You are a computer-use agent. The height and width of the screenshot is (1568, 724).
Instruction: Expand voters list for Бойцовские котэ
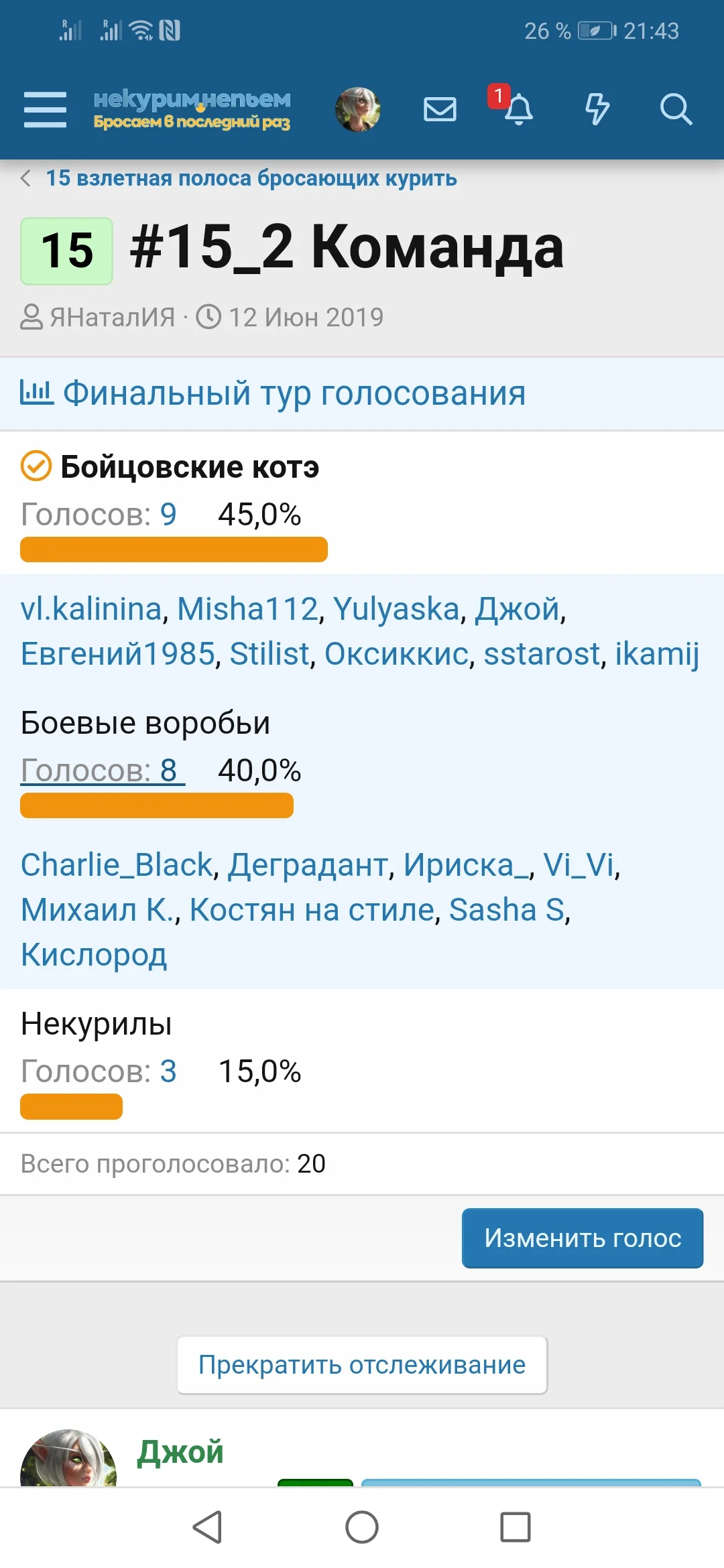pyautogui.click(x=99, y=515)
